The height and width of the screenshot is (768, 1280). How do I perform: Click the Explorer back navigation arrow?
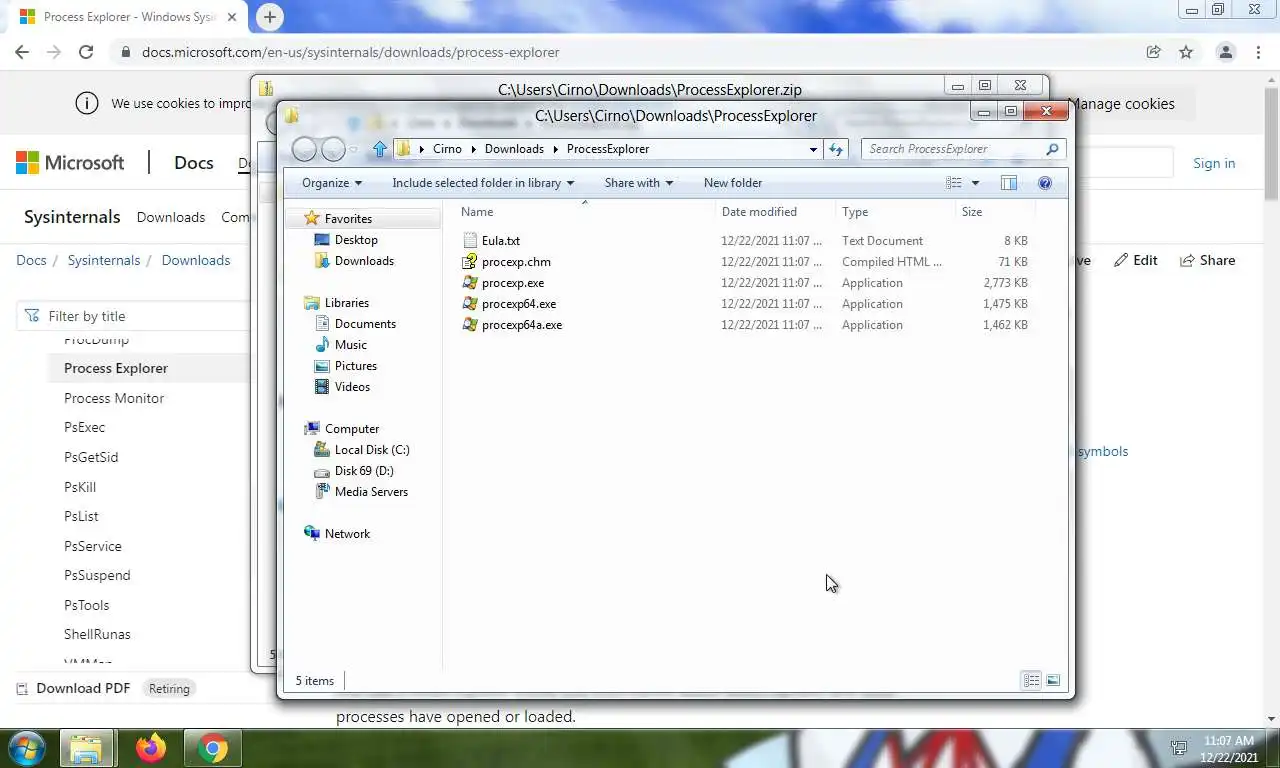click(305, 150)
